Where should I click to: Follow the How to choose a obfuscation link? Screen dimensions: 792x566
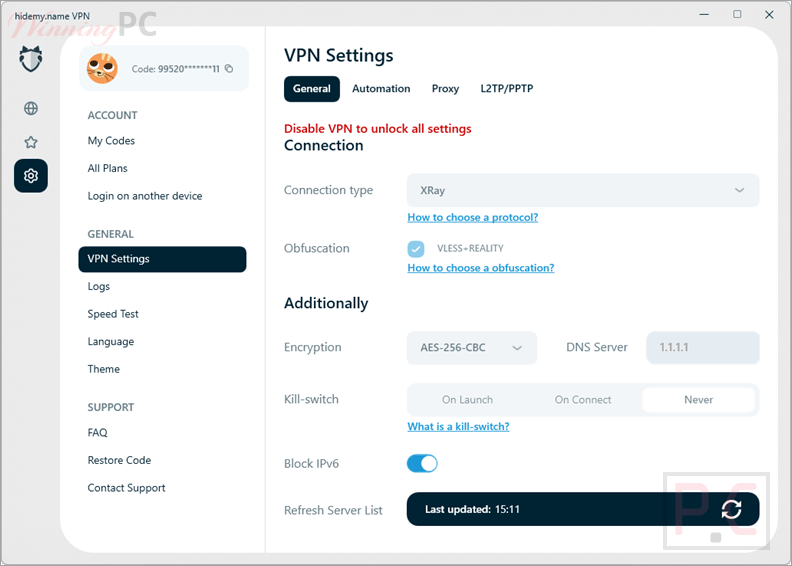[x=481, y=268]
